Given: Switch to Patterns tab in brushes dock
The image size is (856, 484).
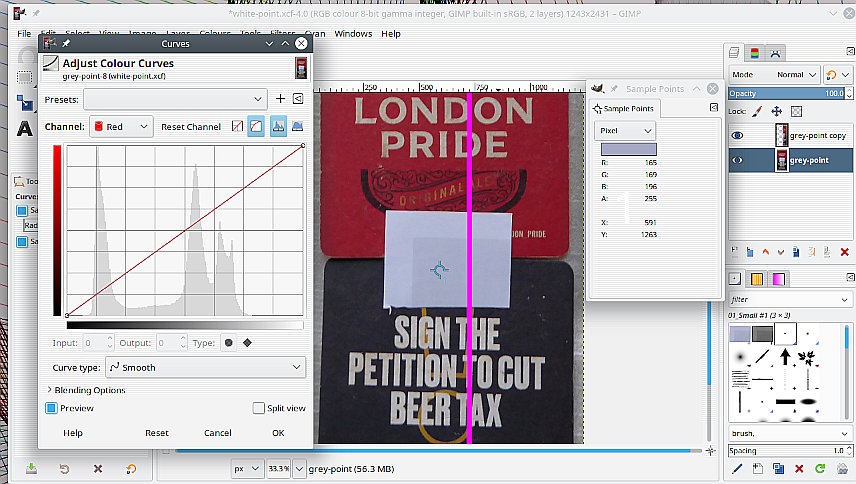Looking at the screenshot, I should point(757,279).
